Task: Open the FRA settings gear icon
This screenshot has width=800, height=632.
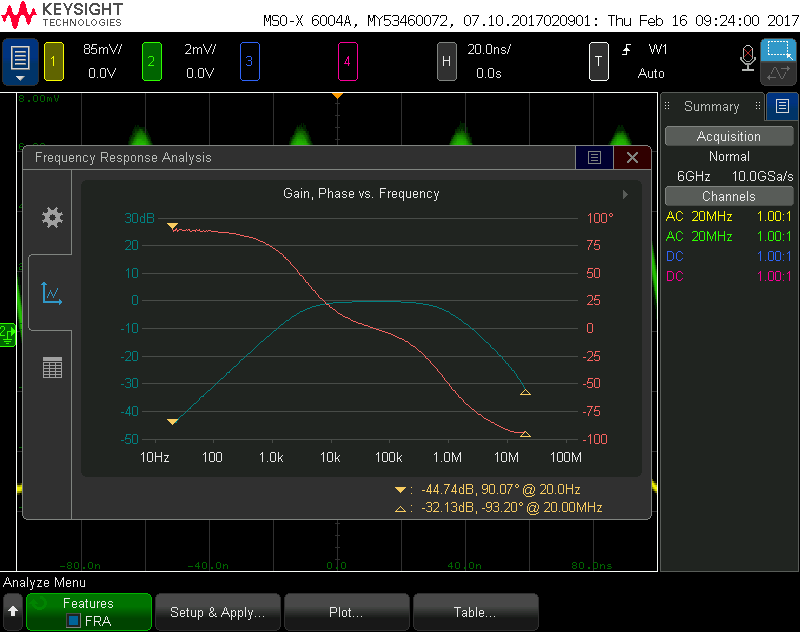Action: click(51, 217)
